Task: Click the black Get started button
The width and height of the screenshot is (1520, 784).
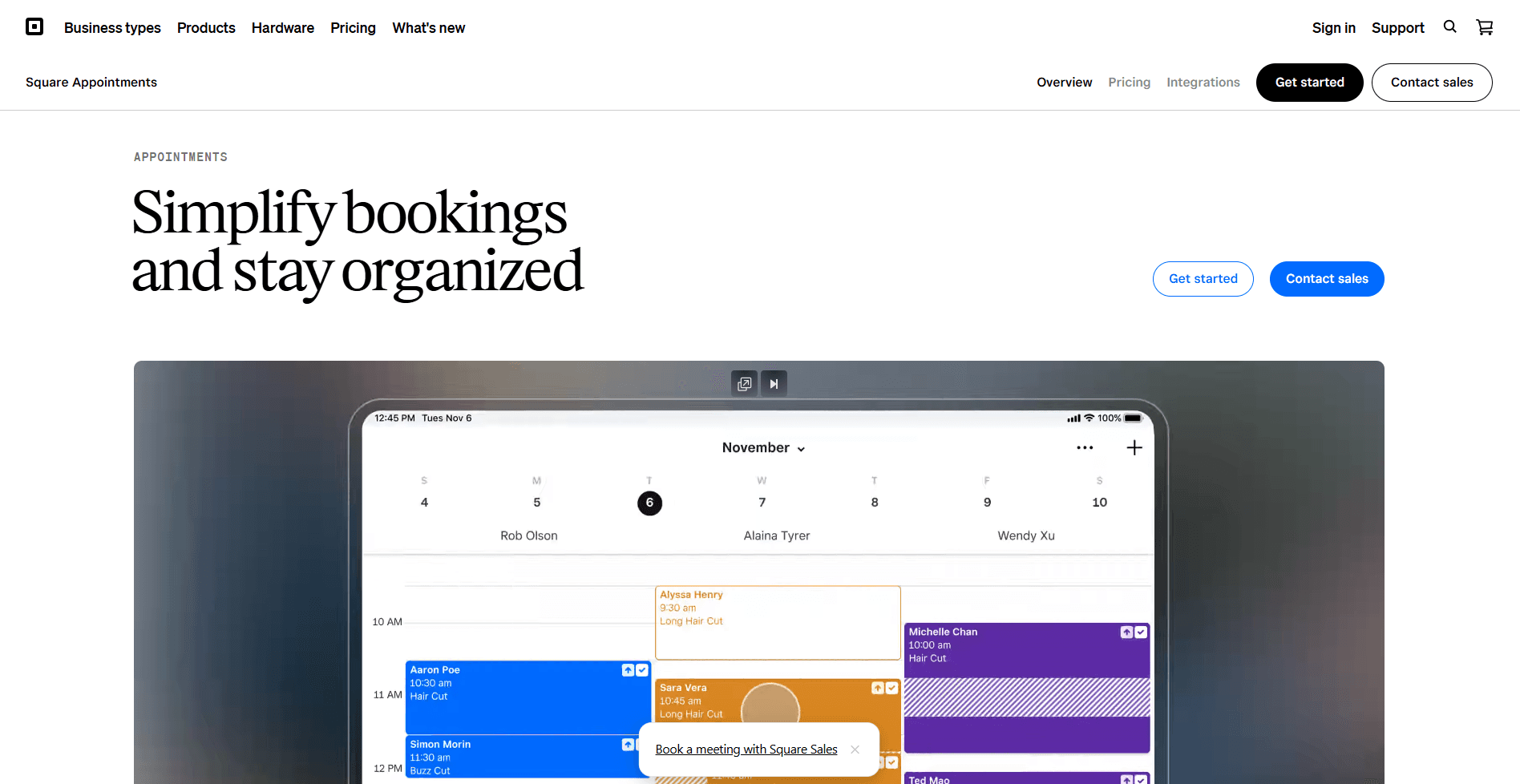Action: coord(1309,83)
